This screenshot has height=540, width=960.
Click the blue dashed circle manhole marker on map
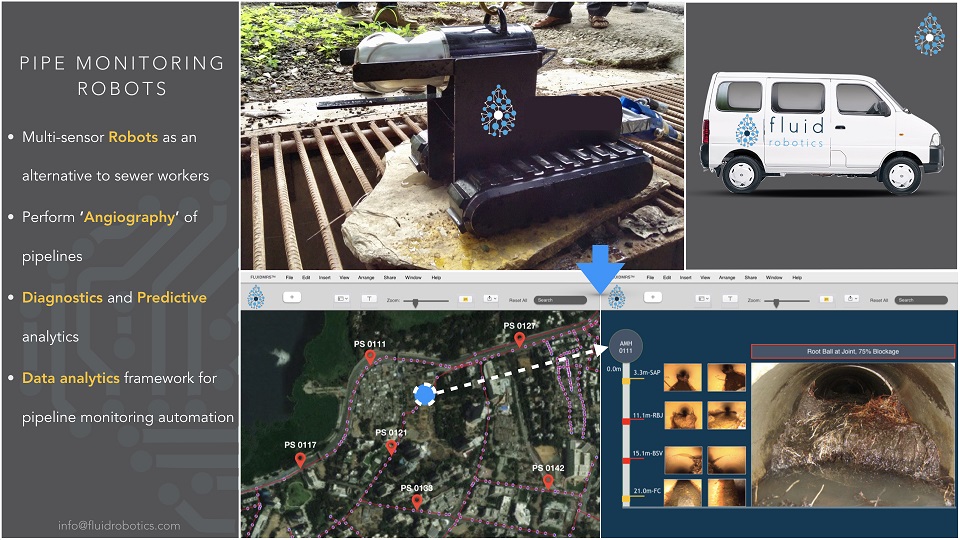click(x=424, y=395)
